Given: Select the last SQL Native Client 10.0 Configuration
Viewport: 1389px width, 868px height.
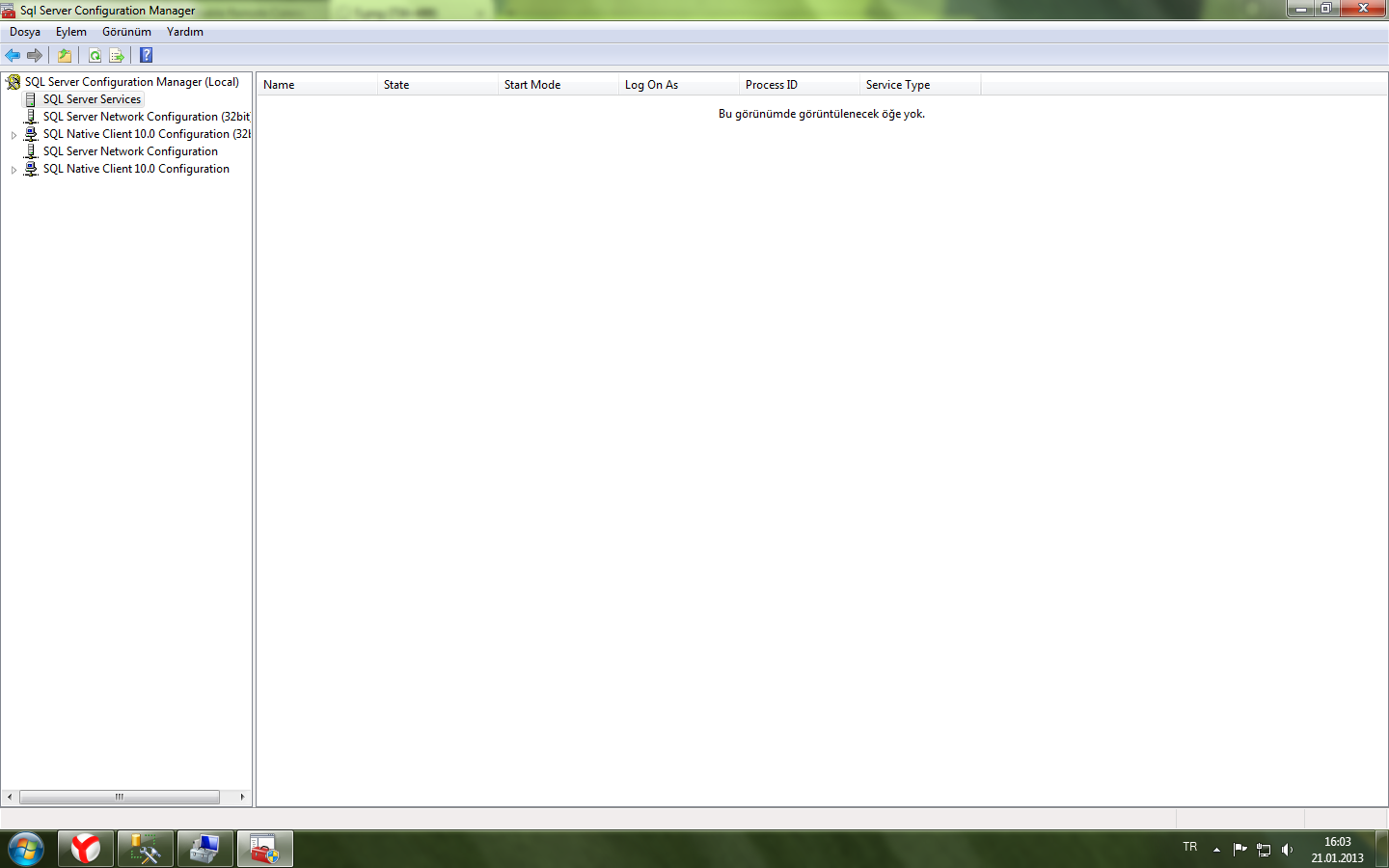Looking at the screenshot, I should 136,169.
